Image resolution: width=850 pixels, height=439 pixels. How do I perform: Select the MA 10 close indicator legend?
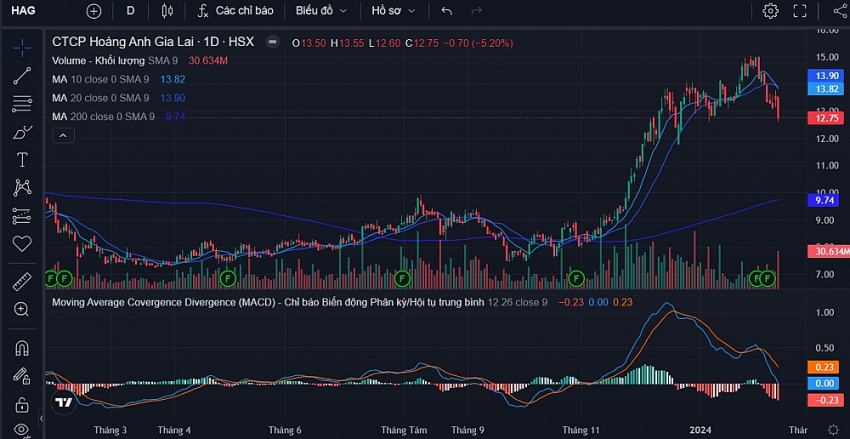point(100,80)
